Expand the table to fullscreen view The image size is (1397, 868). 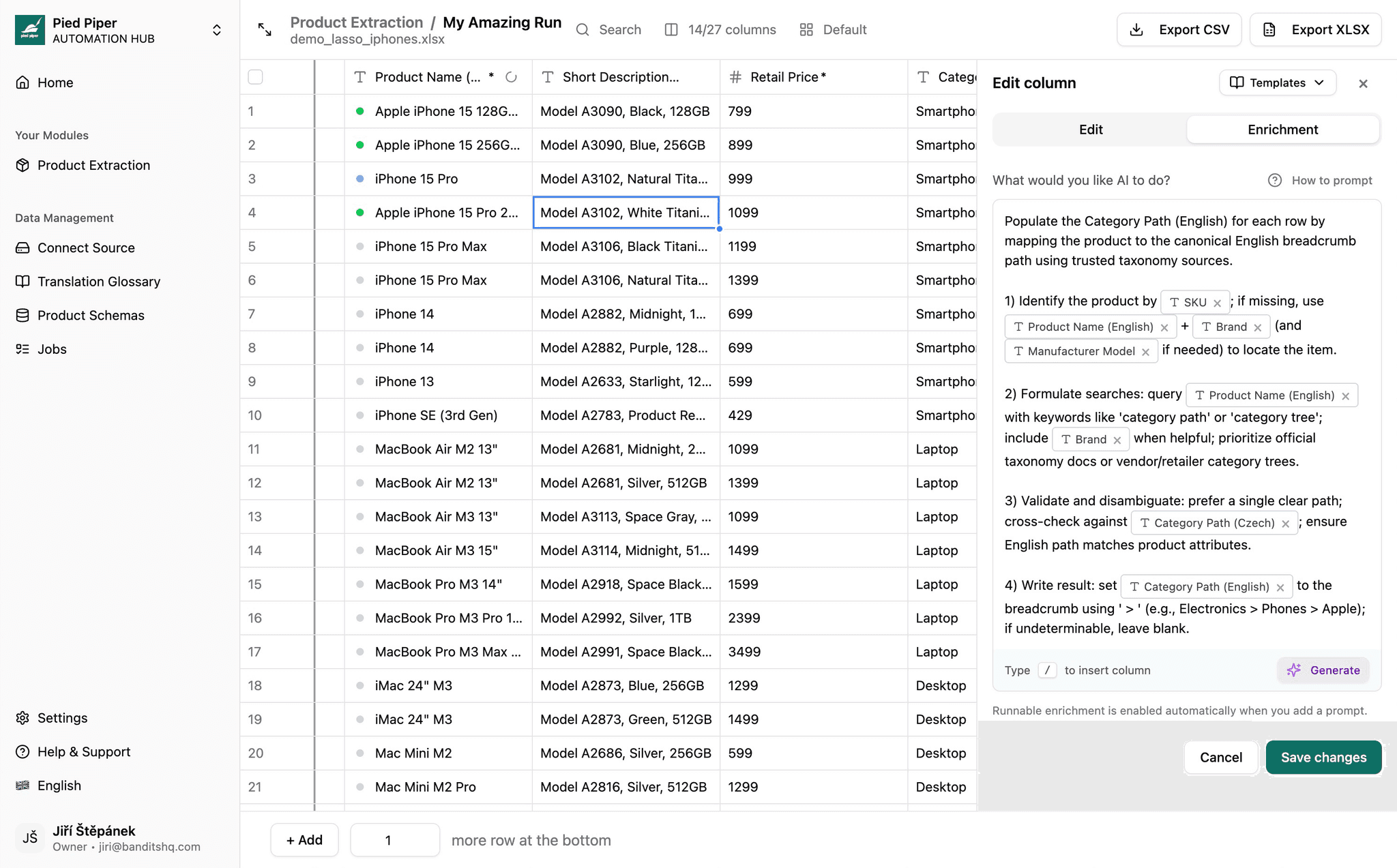click(x=265, y=29)
